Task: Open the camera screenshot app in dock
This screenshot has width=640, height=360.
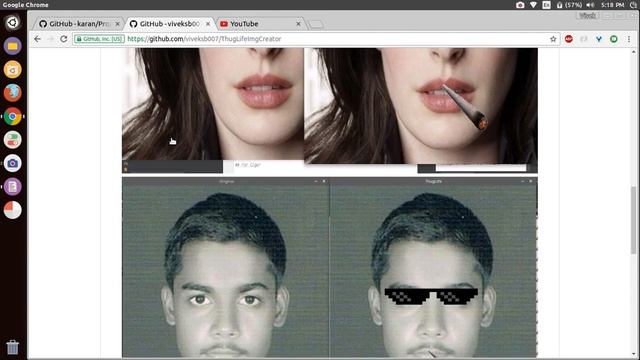Action: [x=12, y=163]
